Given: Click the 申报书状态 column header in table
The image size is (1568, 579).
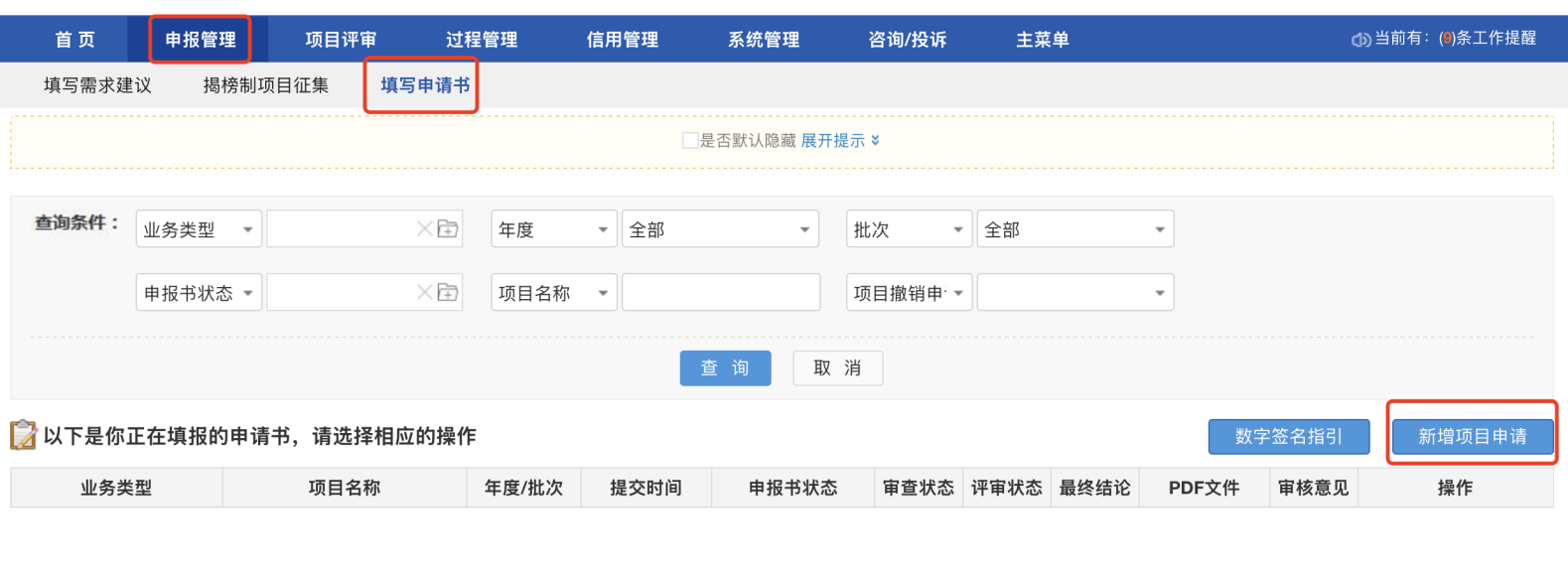Looking at the screenshot, I should coord(793,488).
